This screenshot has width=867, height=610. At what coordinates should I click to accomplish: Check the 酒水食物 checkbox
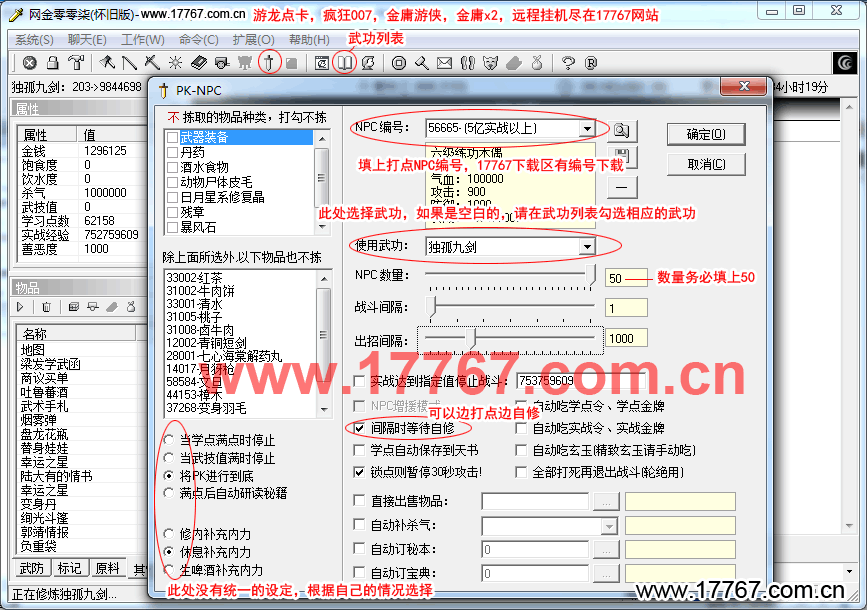[173, 167]
